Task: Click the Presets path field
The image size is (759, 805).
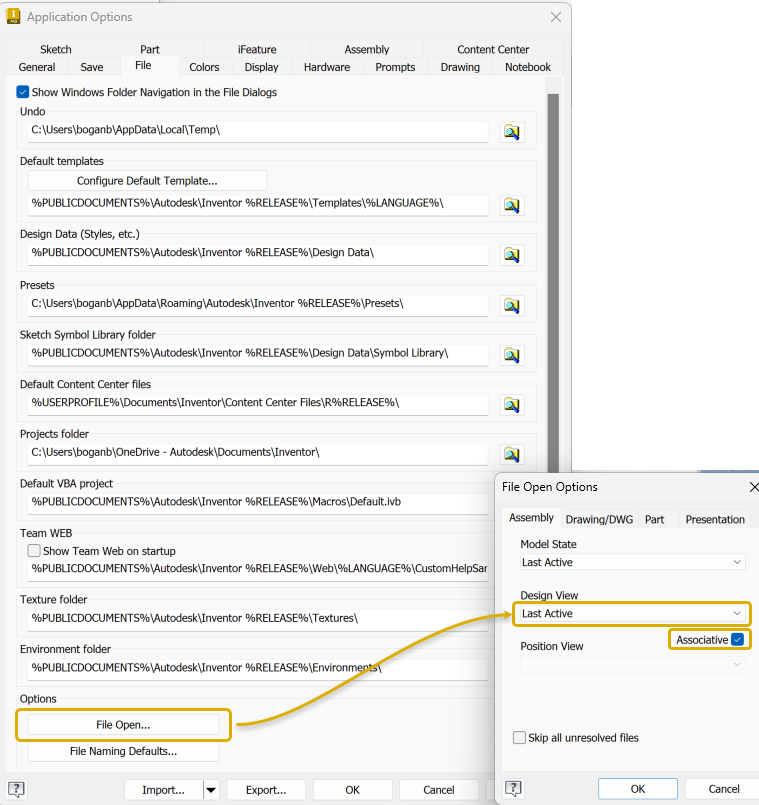Action: coord(258,304)
